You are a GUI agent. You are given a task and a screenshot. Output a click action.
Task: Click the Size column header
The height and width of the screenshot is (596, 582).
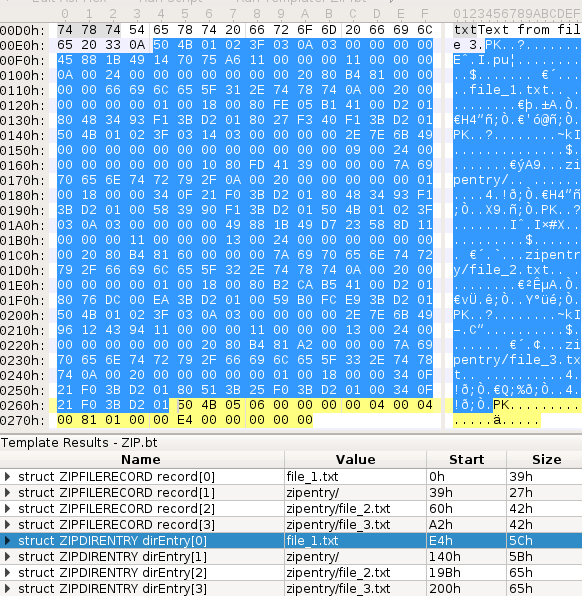click(x=546, y=460)
